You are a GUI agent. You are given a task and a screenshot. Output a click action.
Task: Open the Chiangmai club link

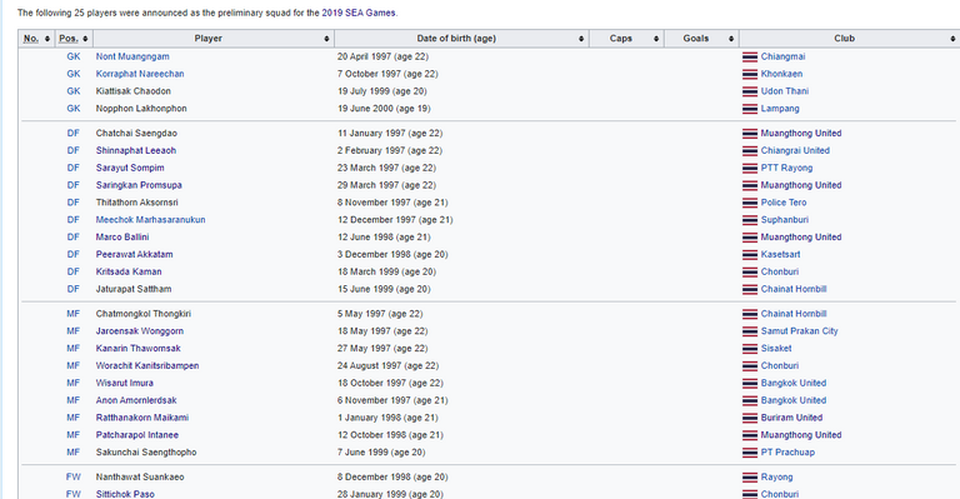click(x=783, y=56)
